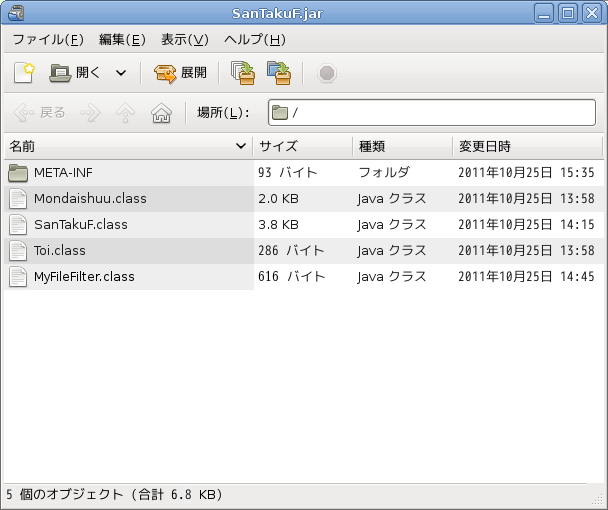The height and width of the screenshot is (510, 608).
Task: Click the SanTakuF.class file icon
Action: click(x=18, y=225)
